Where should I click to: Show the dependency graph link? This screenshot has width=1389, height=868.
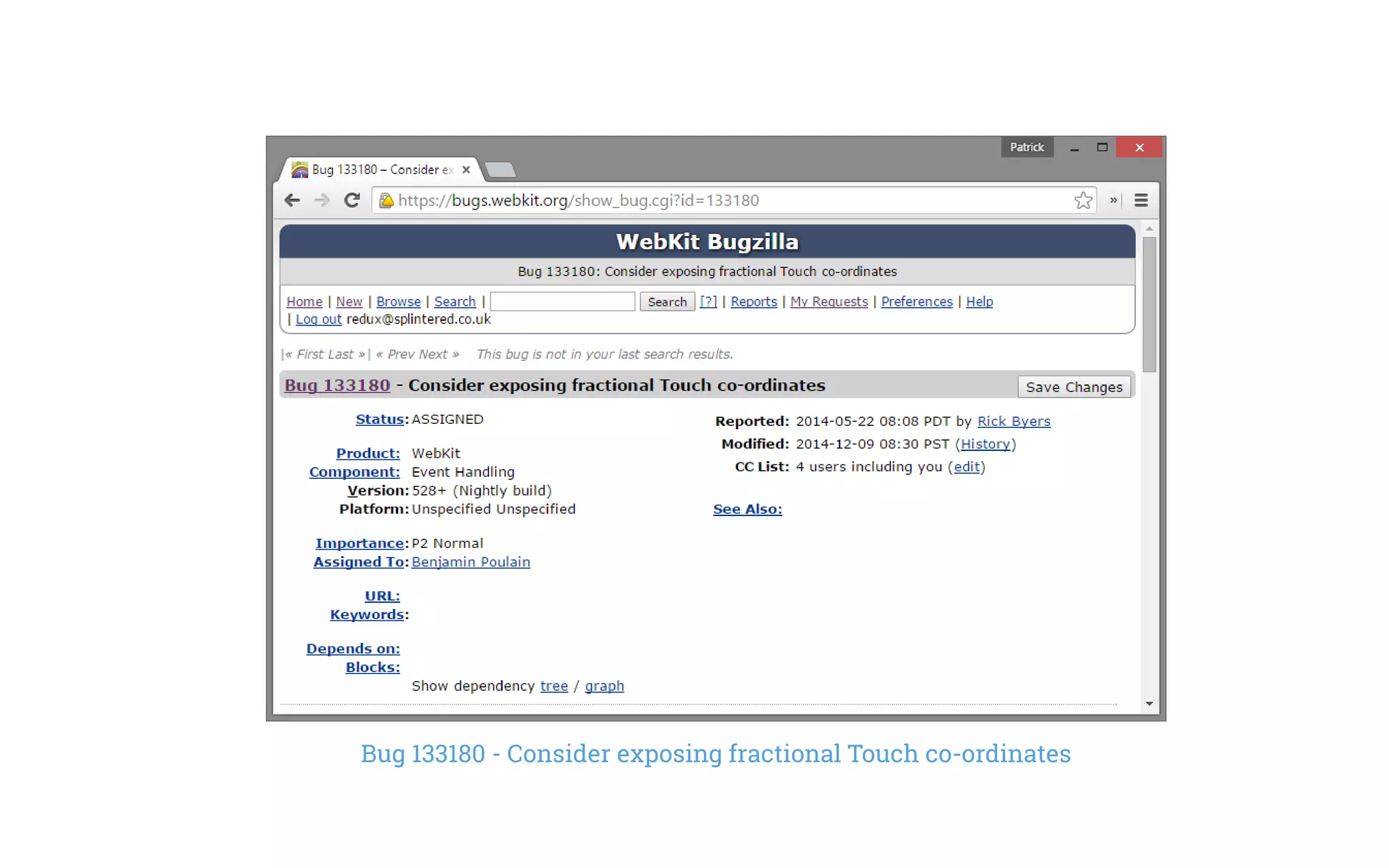tap(604, 686)
